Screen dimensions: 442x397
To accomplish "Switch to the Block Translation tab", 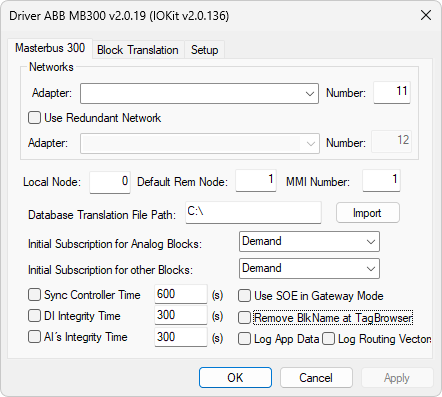I will coord(138,50).
